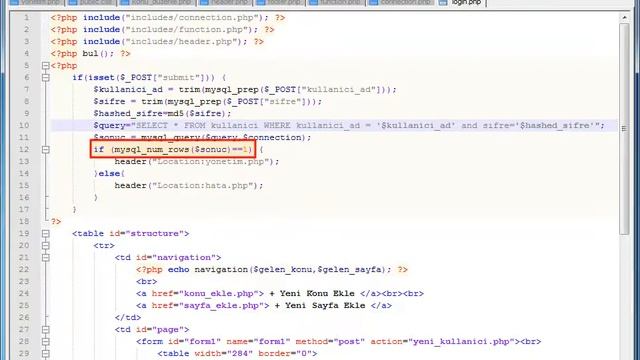Click the vertical scrollbar thumb
The image size is (640, 360).
624,129
